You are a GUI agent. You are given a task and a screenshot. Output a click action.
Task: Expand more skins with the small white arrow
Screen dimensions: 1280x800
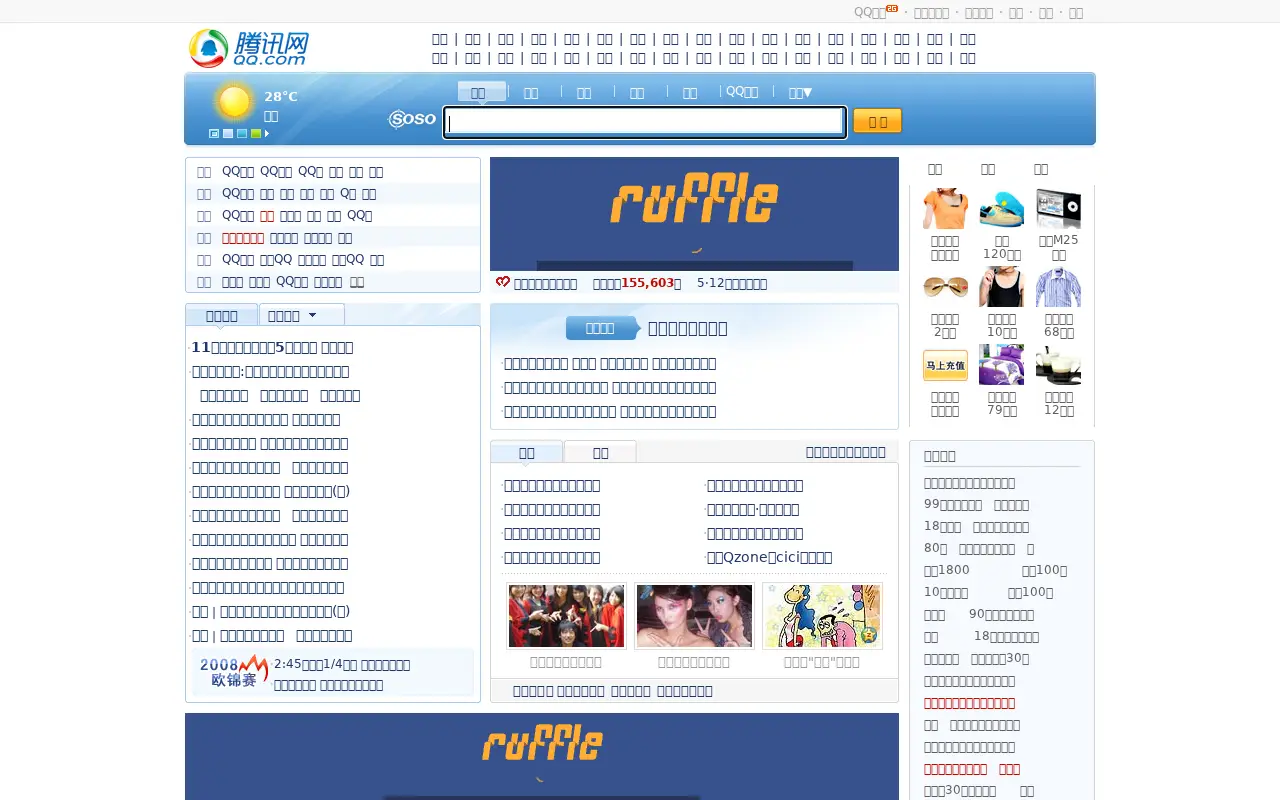click(x=267, y=134)
